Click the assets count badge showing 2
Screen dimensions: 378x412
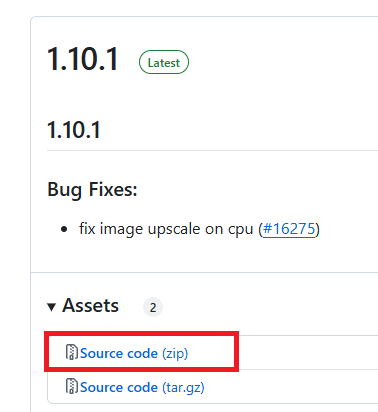tap(153, 307)
